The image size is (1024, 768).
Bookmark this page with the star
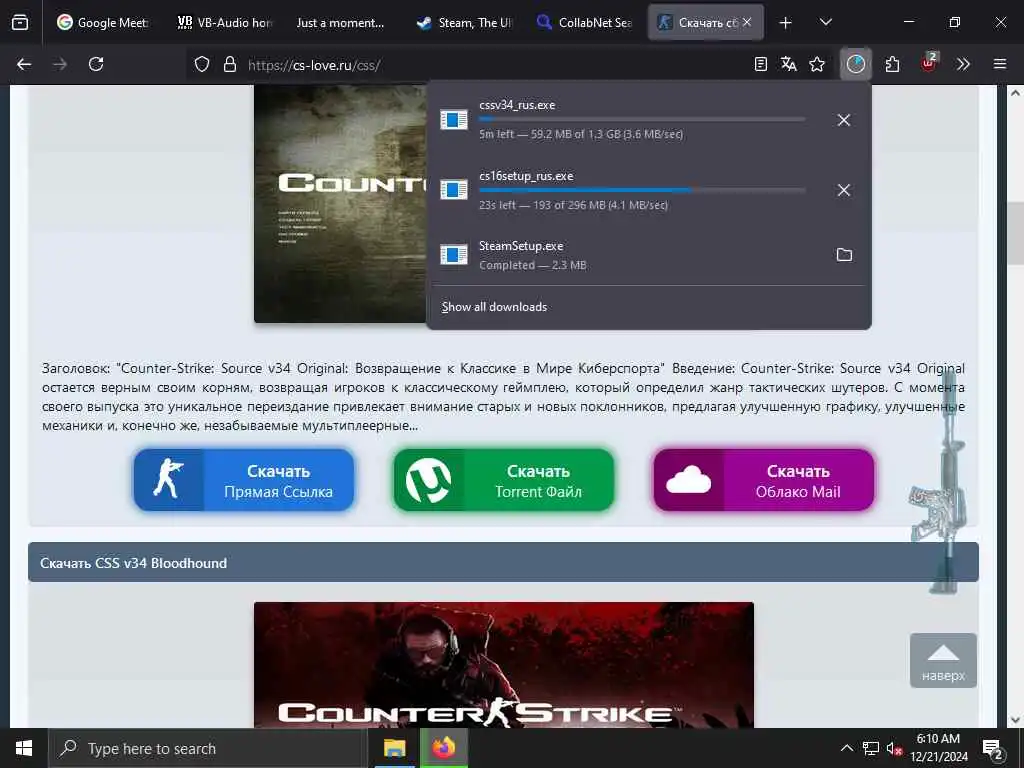817,64
